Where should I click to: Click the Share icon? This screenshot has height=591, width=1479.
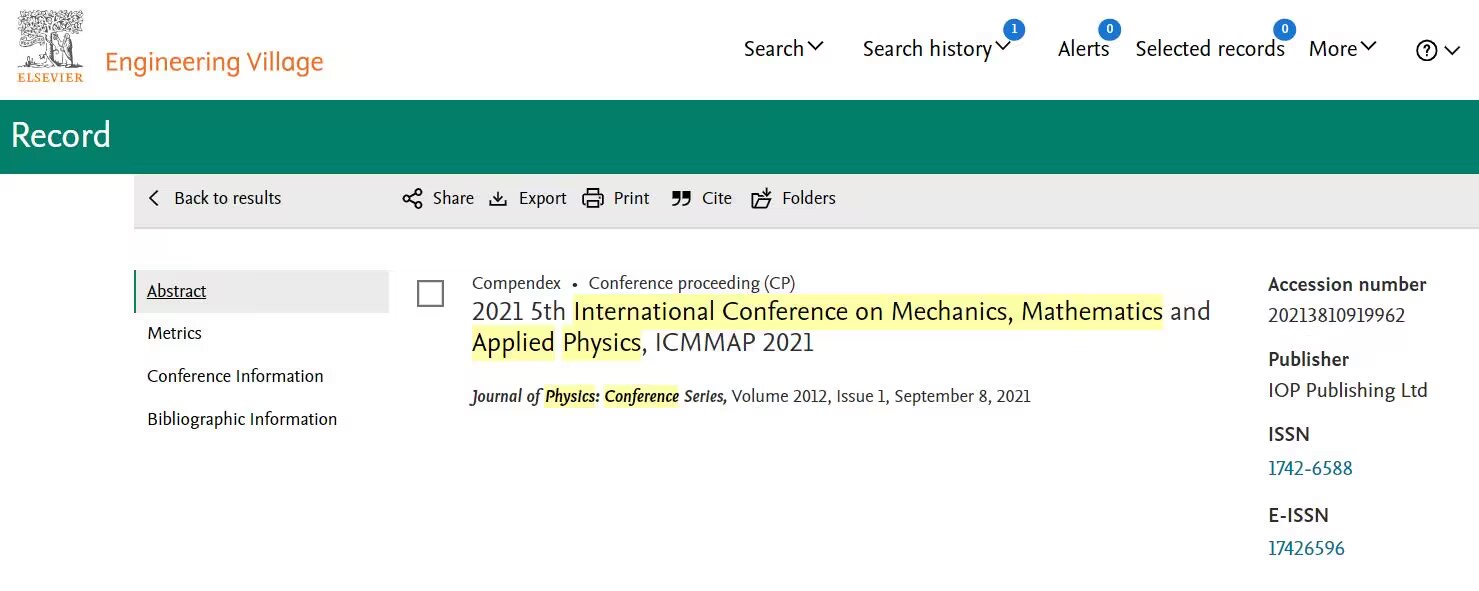(x=412, y=198)
